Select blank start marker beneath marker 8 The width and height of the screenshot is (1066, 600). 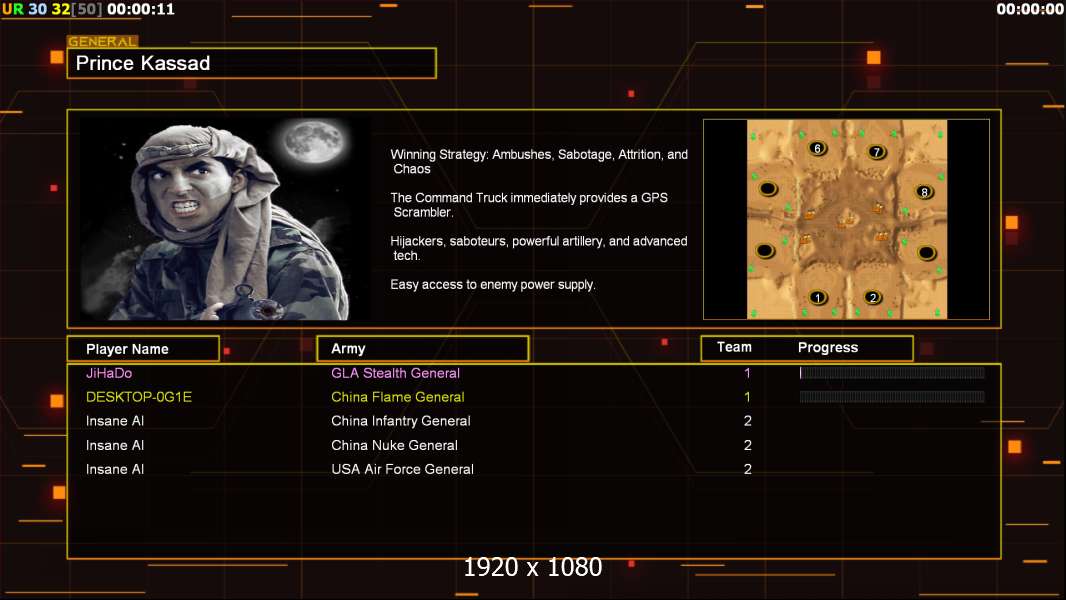pos(926,253)
